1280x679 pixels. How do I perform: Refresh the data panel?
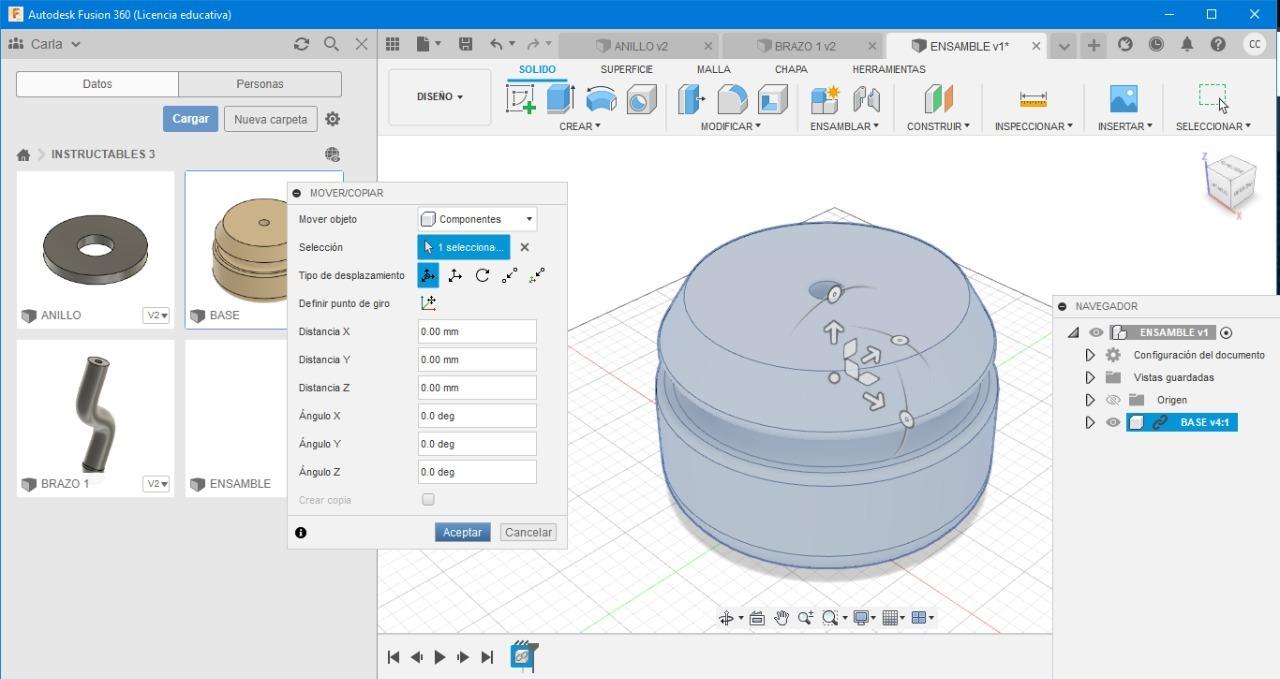tap(301, 44)
